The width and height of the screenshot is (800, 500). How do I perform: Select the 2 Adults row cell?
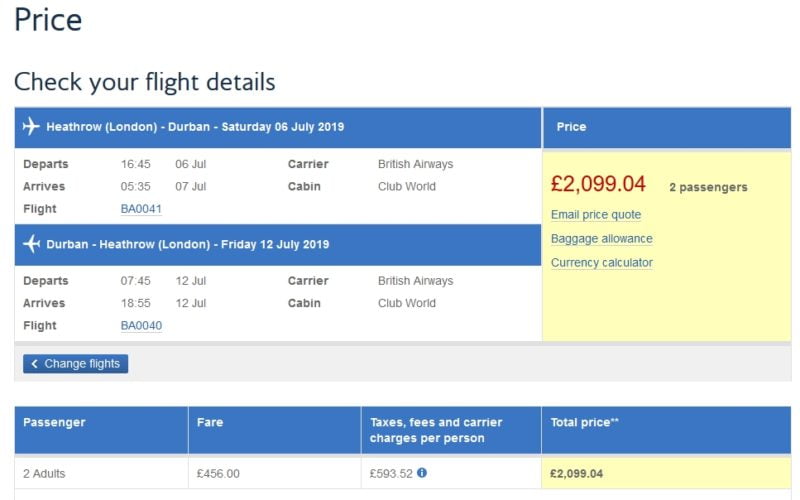click(101, 473)
